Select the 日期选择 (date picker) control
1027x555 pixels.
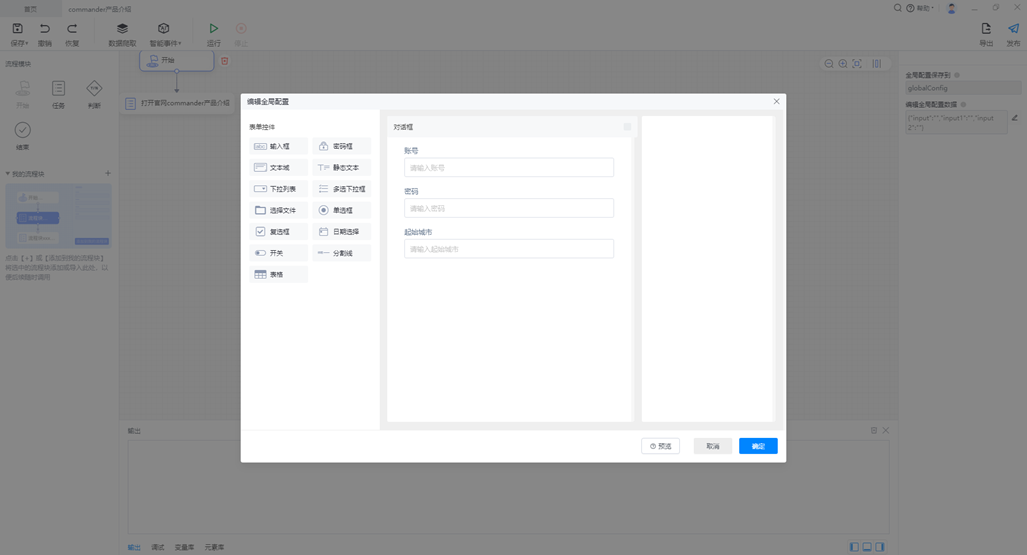(341, 232)
